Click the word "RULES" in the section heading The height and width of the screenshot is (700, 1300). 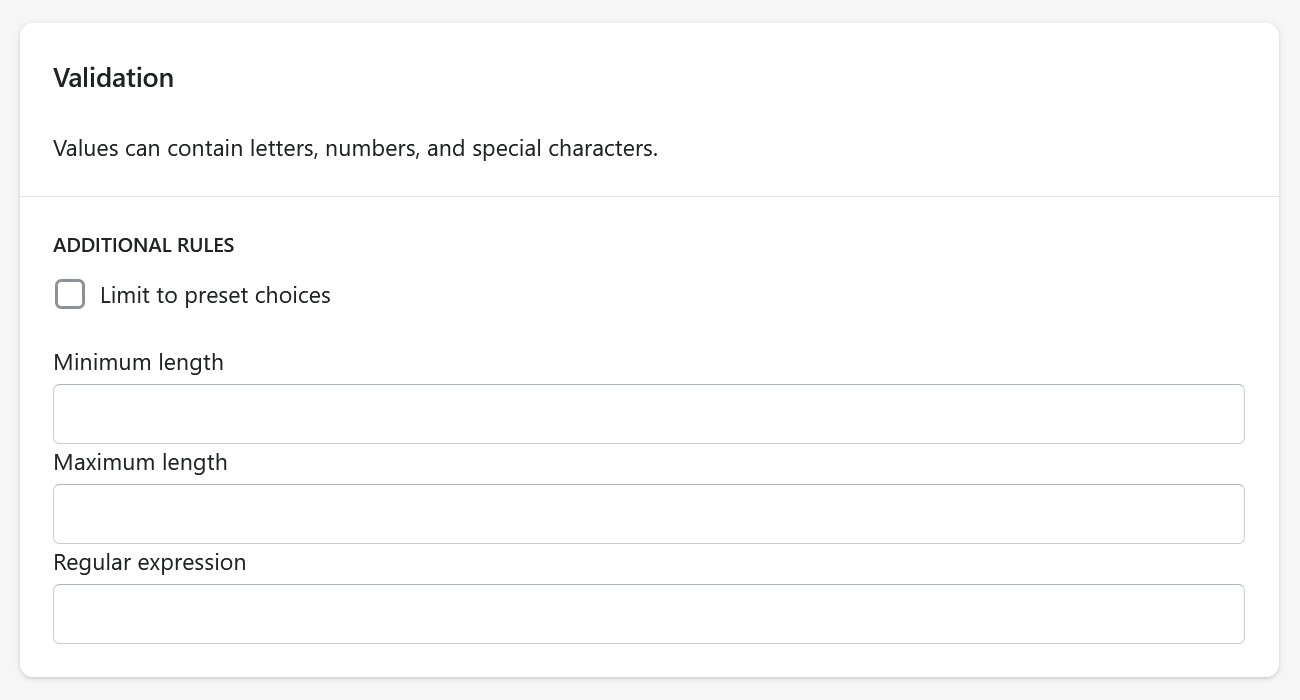206,245
